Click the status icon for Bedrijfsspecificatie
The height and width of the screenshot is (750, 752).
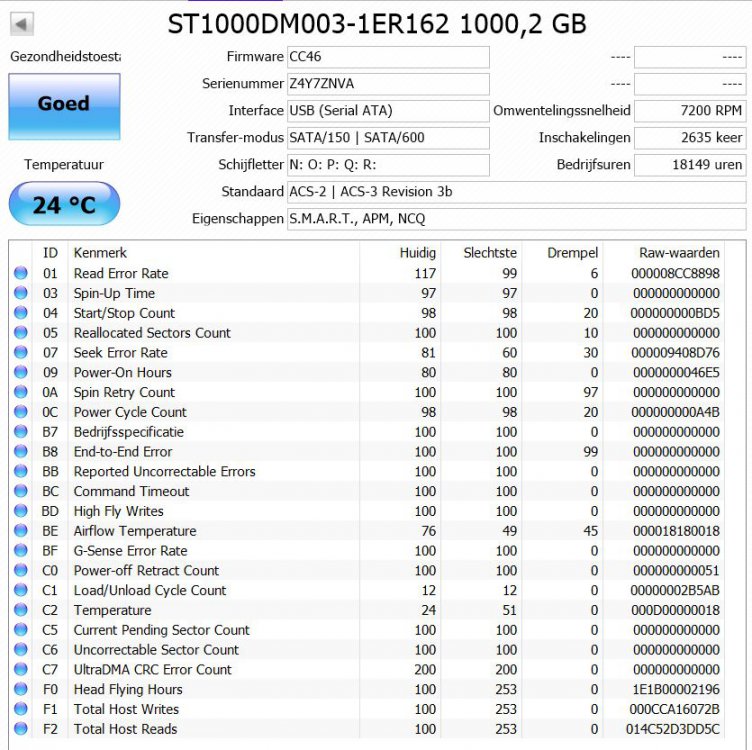[21, 432]
